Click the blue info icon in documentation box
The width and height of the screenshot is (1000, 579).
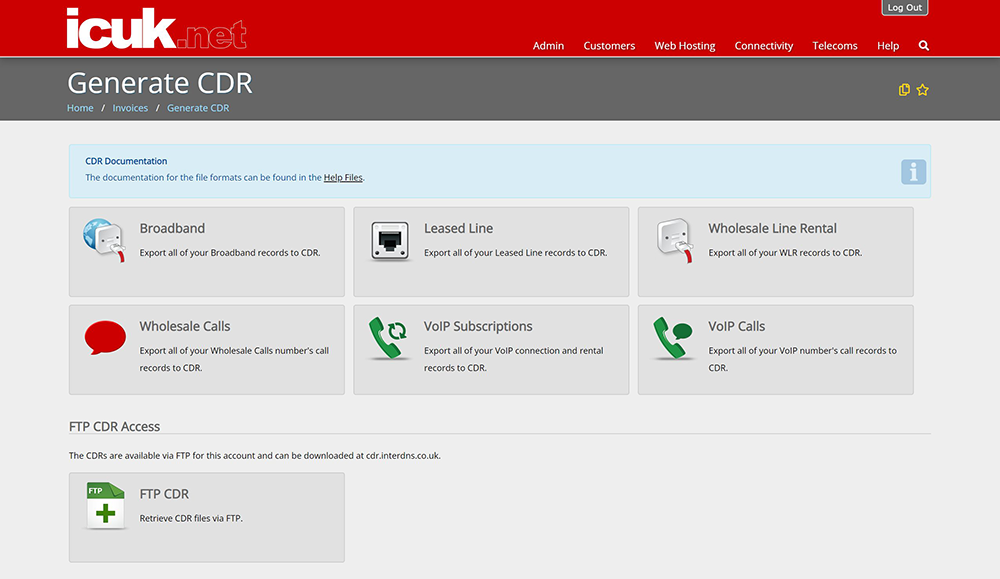coord(913,172)
